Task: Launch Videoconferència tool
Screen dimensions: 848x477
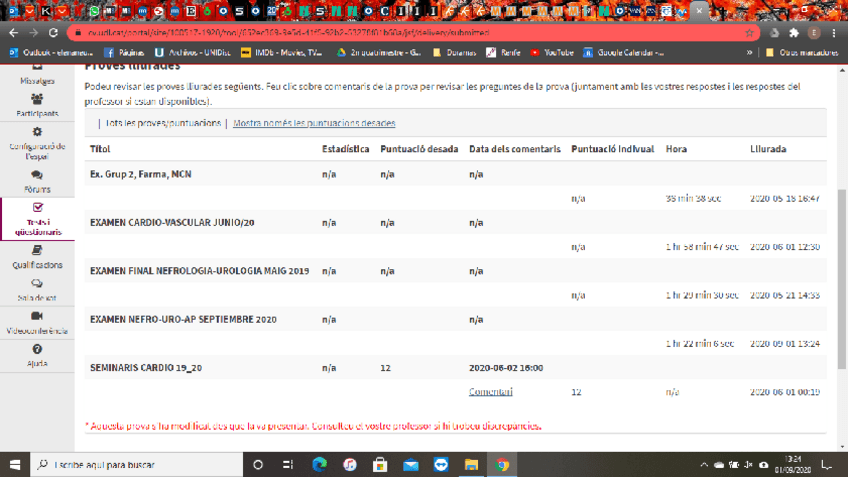Action: pyautogui.click(x=37, y=322)
